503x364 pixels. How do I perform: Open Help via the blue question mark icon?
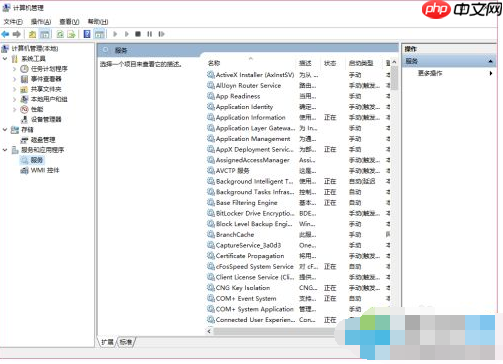(87, 34)
